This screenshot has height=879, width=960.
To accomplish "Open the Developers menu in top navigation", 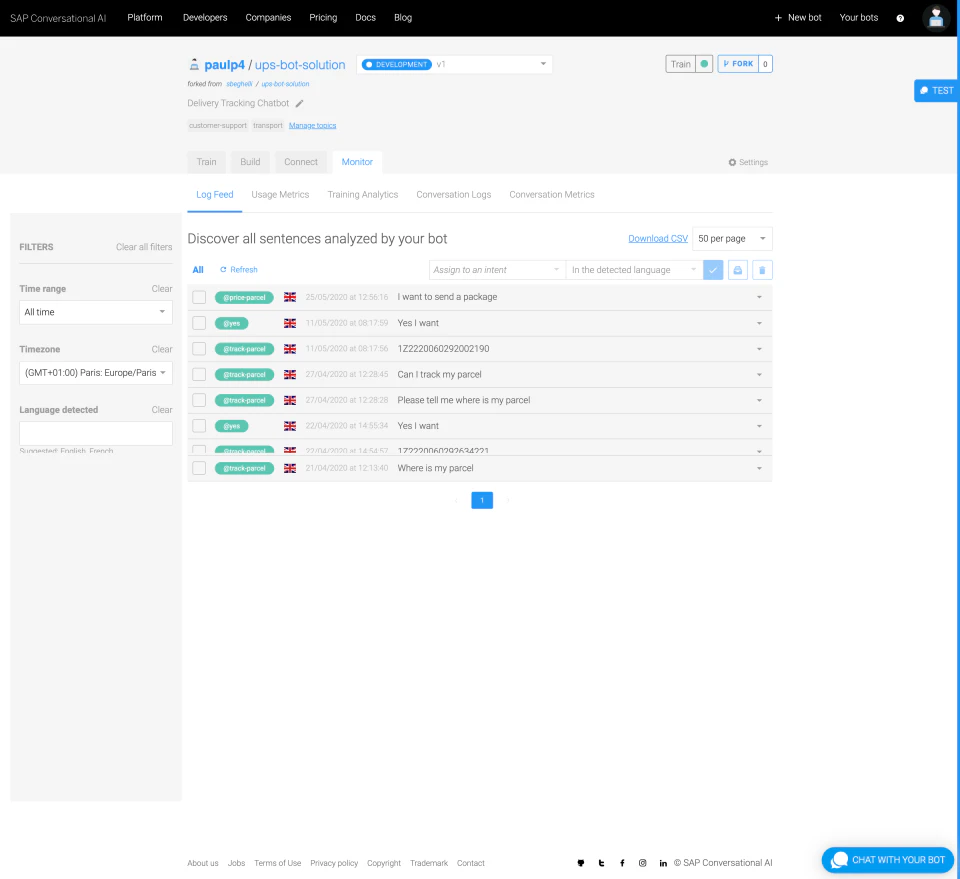I will click(204, 17).
